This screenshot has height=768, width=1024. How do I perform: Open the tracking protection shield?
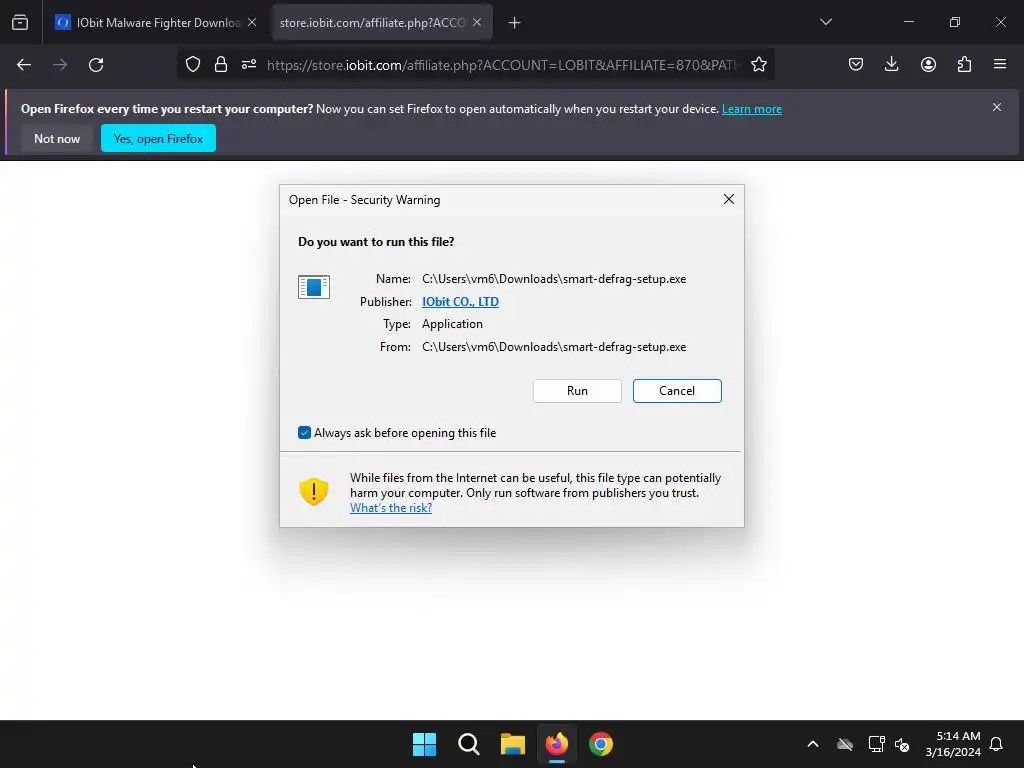pos(193,64)
